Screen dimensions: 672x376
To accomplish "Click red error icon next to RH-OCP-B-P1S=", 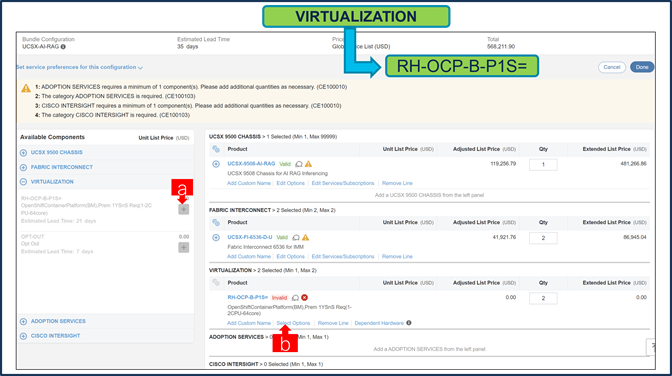I will click(304, 298).
